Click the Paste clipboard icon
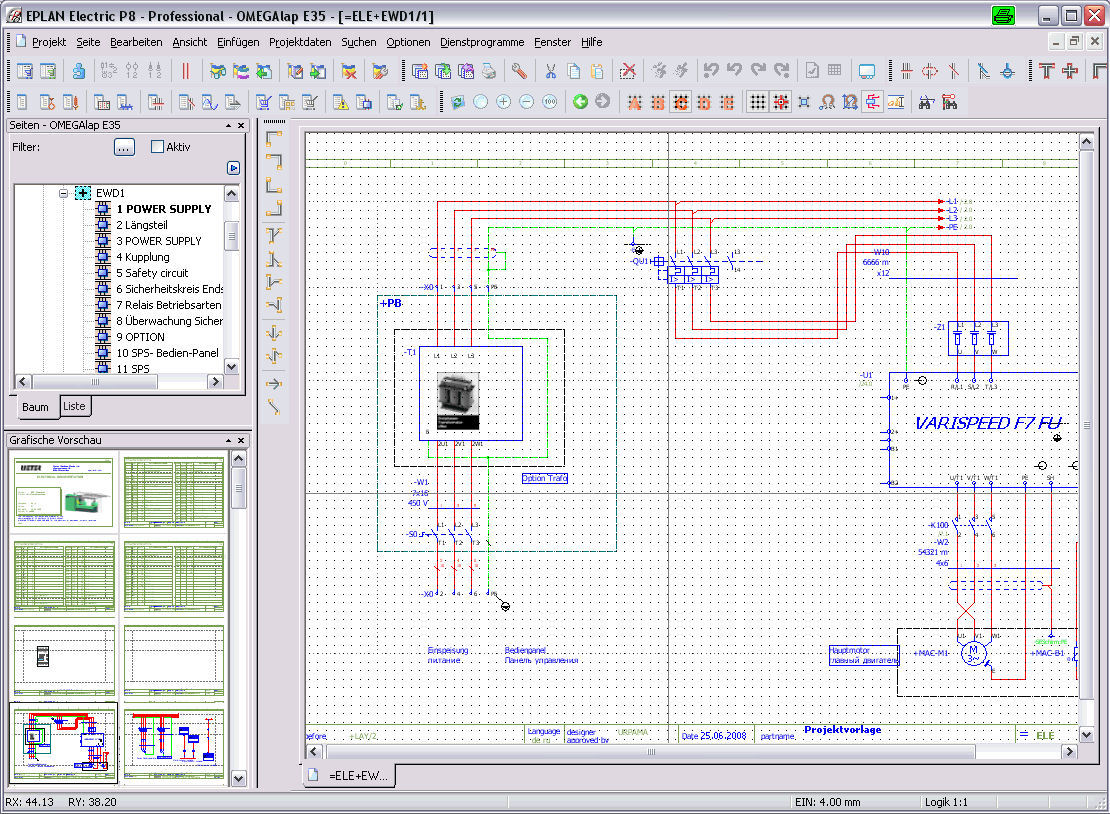 pyautogui.click(x=597, y=71)
